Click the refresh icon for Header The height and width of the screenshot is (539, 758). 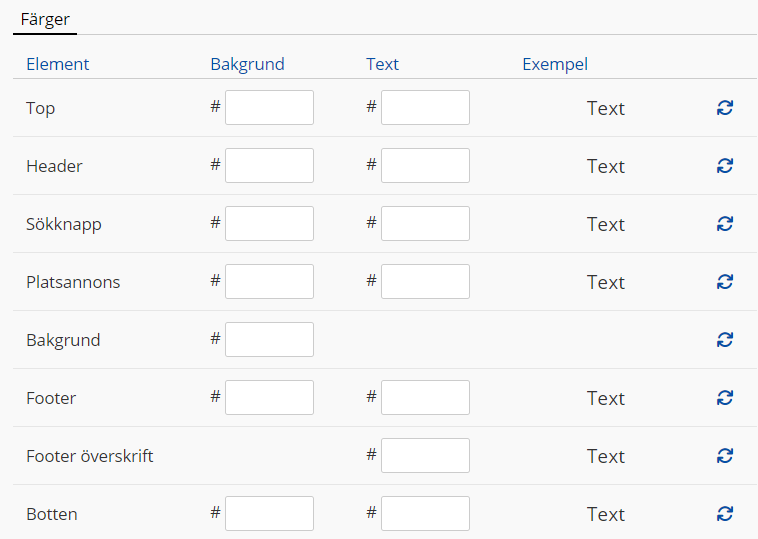725,166
